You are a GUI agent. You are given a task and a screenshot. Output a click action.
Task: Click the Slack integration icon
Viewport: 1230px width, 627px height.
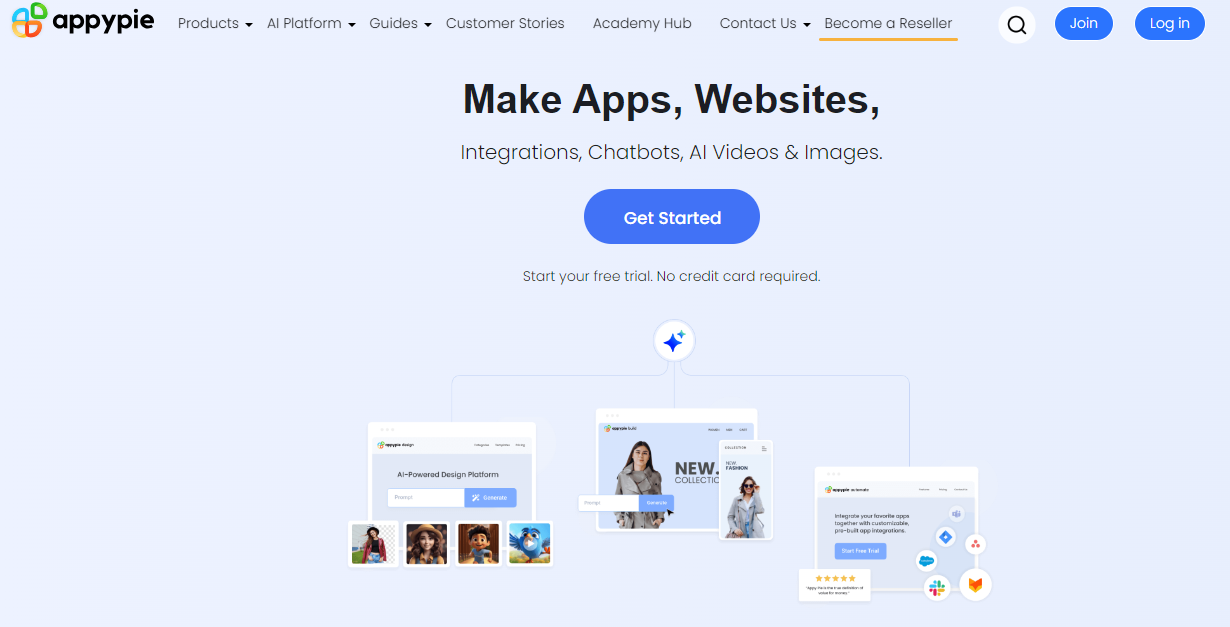tap(937, 587)
